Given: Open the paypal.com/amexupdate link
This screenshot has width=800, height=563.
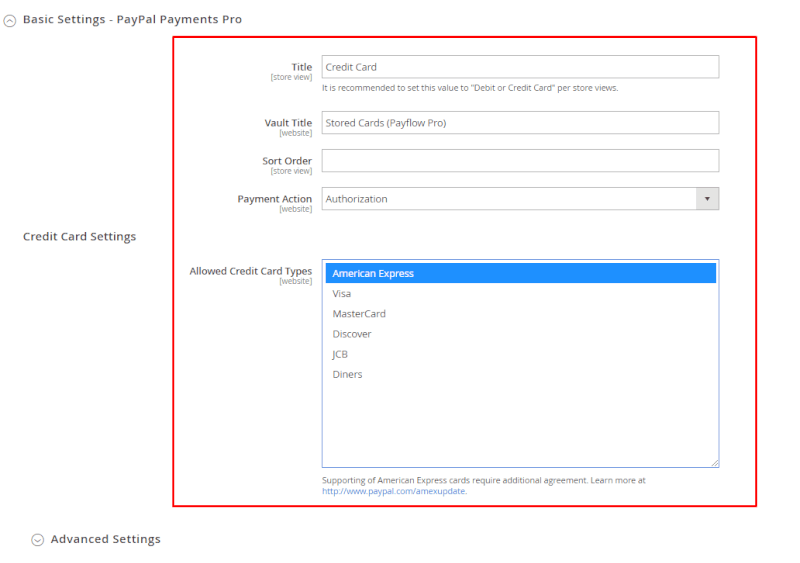Looking at the screenshot, I should tap(393, 491).
